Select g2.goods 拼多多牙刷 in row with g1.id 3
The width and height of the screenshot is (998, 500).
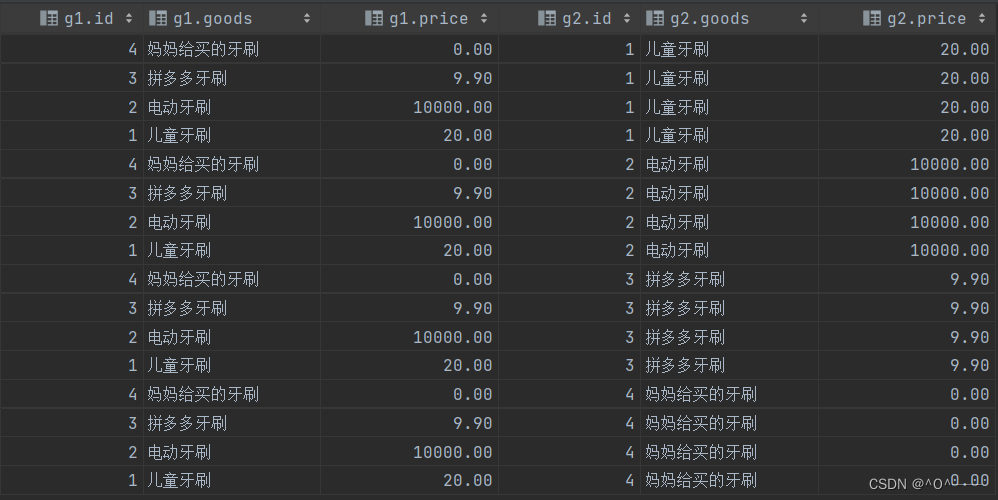[685, 309]
